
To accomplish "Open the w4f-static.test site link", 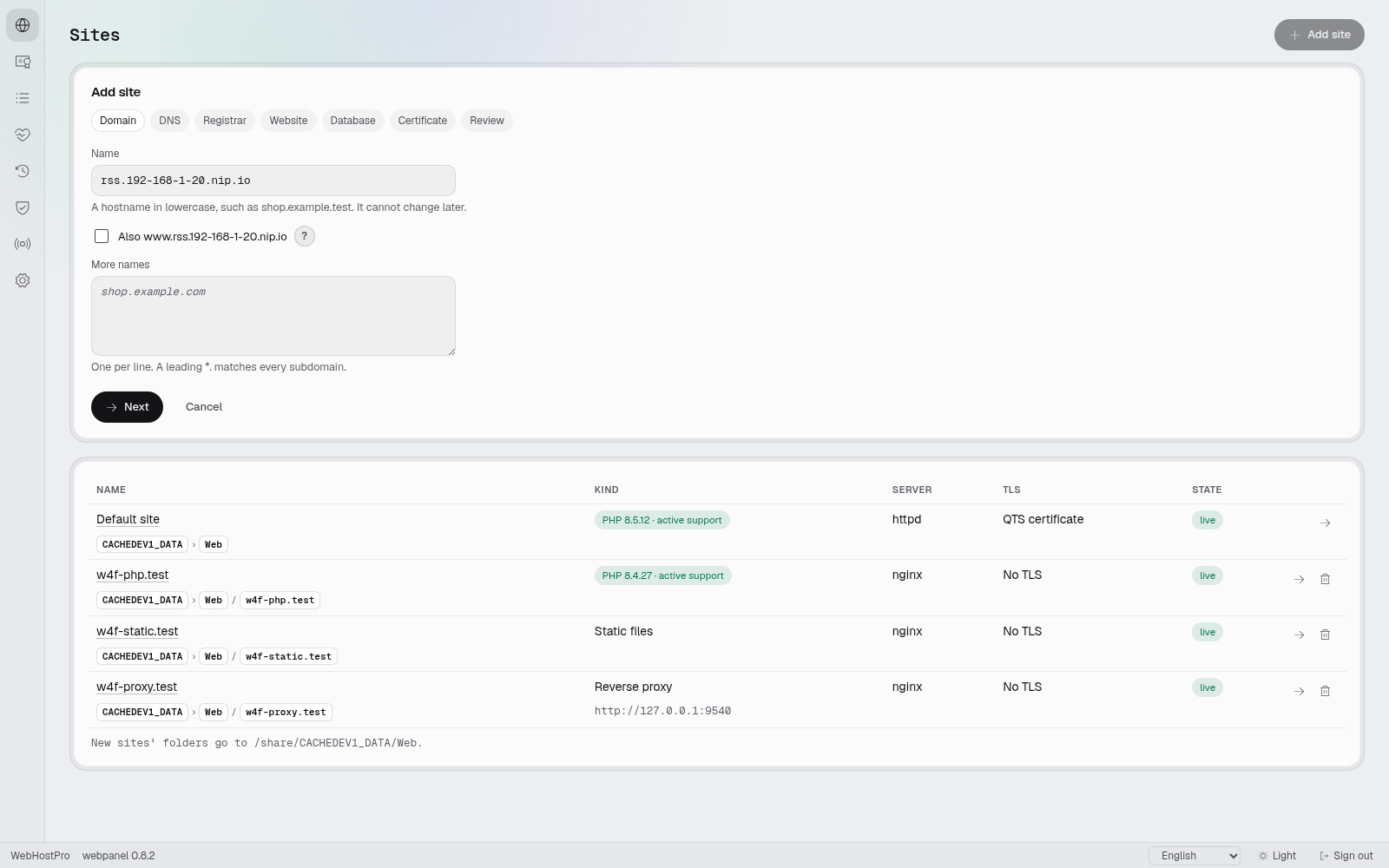I will tap(137, 631).
